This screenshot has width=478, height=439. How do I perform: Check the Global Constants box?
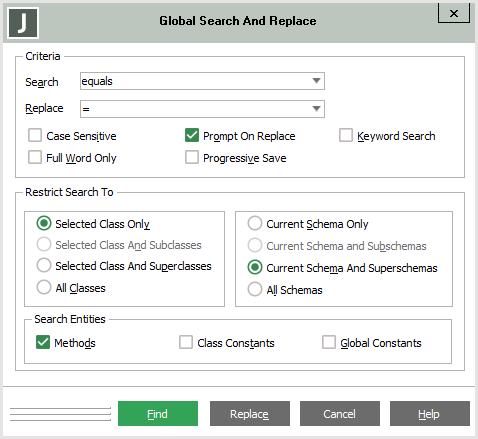(x=329, y=342)
